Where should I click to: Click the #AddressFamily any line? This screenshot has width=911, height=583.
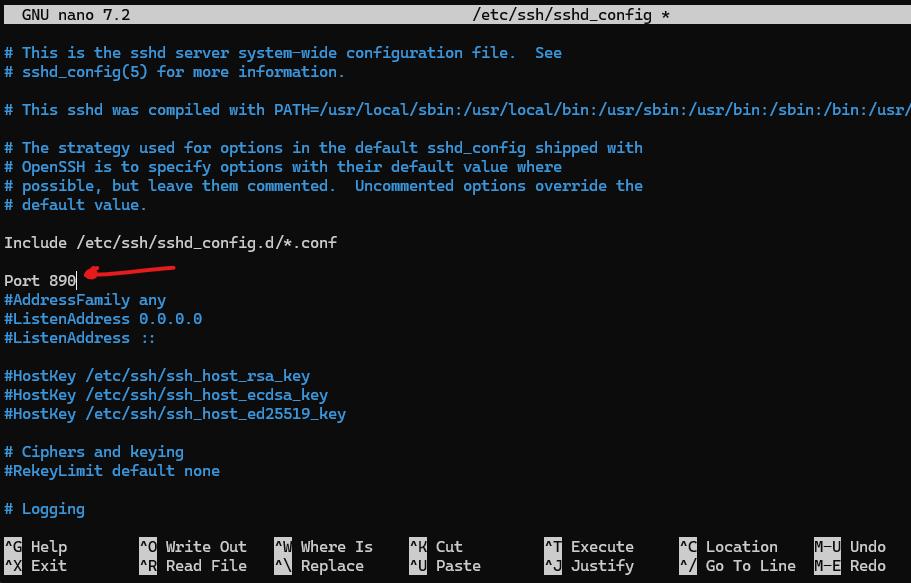coord(85,300)
